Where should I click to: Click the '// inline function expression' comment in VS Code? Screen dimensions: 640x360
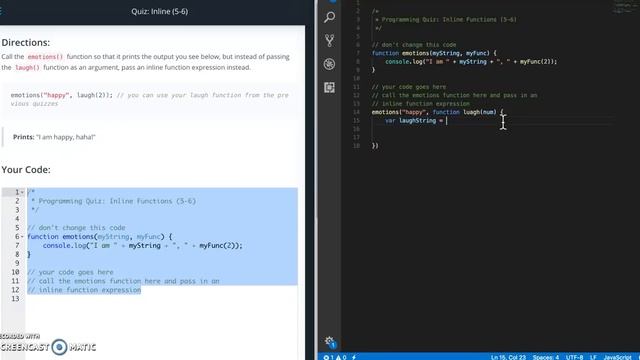coord(420,104)
